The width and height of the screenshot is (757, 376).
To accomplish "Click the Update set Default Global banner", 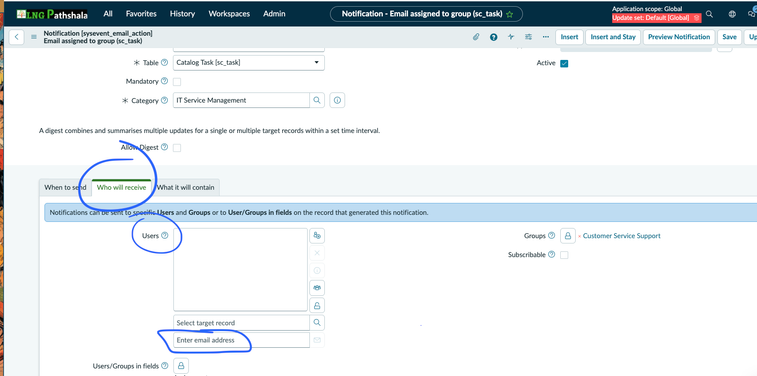I will pos(657,18).
